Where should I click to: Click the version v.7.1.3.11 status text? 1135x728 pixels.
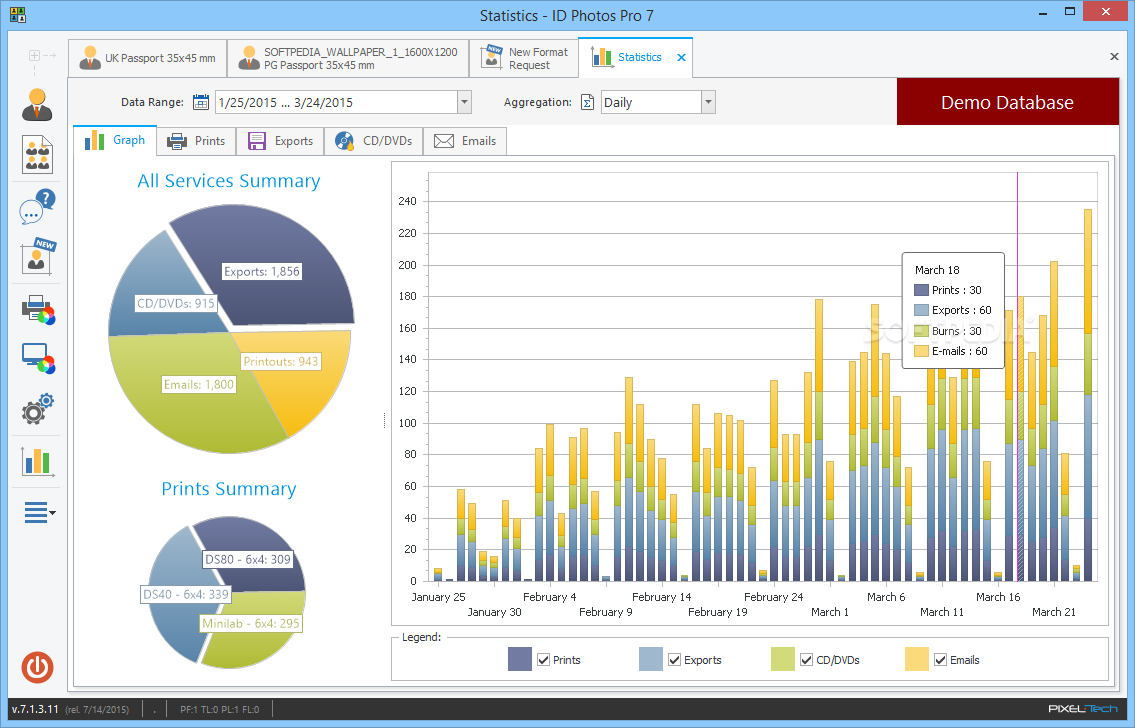tap(35, 709)
